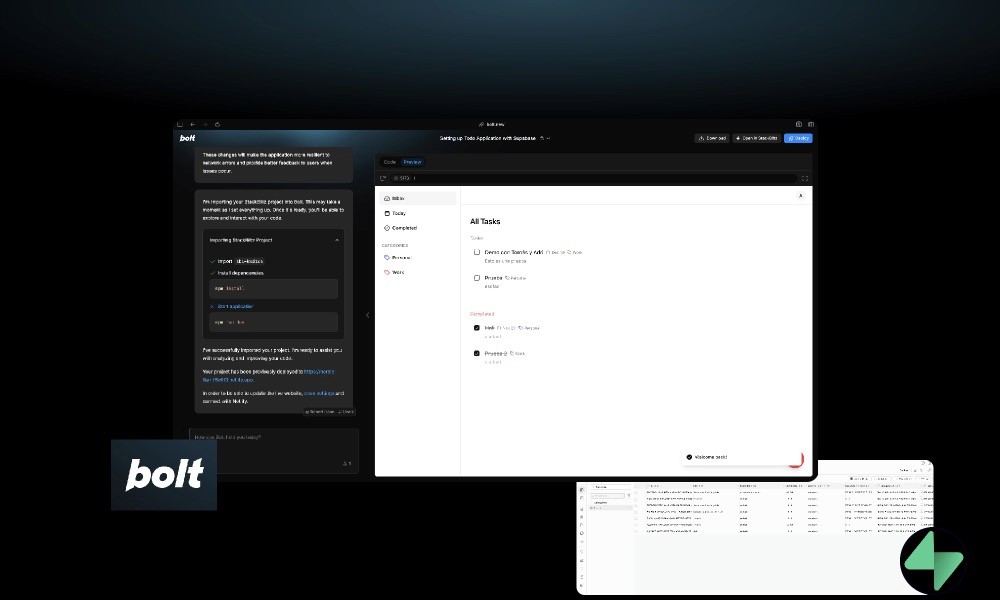
Task: Select the Personal category tag
Action: [x=397, y=258]
